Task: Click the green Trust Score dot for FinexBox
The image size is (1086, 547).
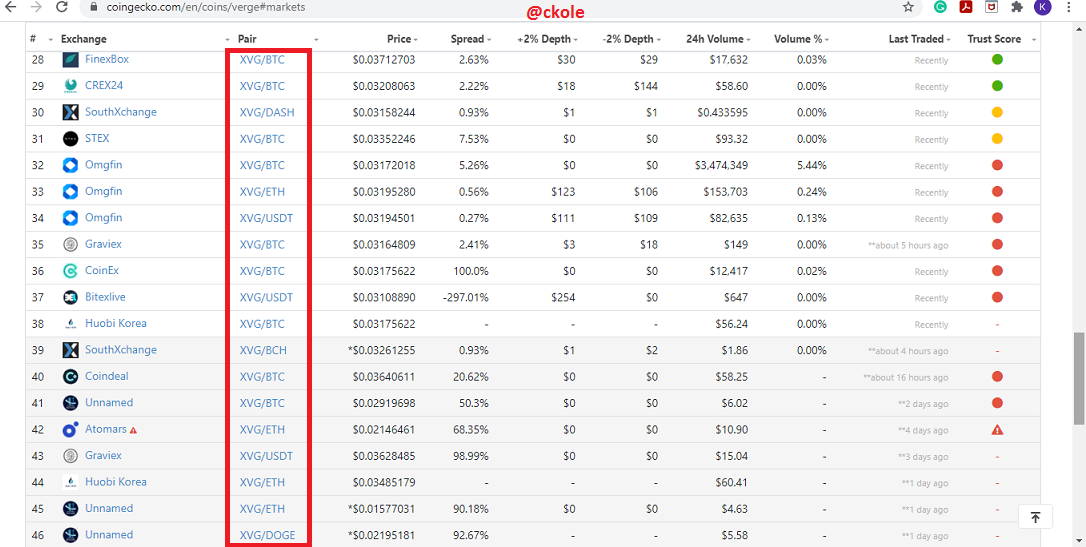Action: (x=997, y=60)
